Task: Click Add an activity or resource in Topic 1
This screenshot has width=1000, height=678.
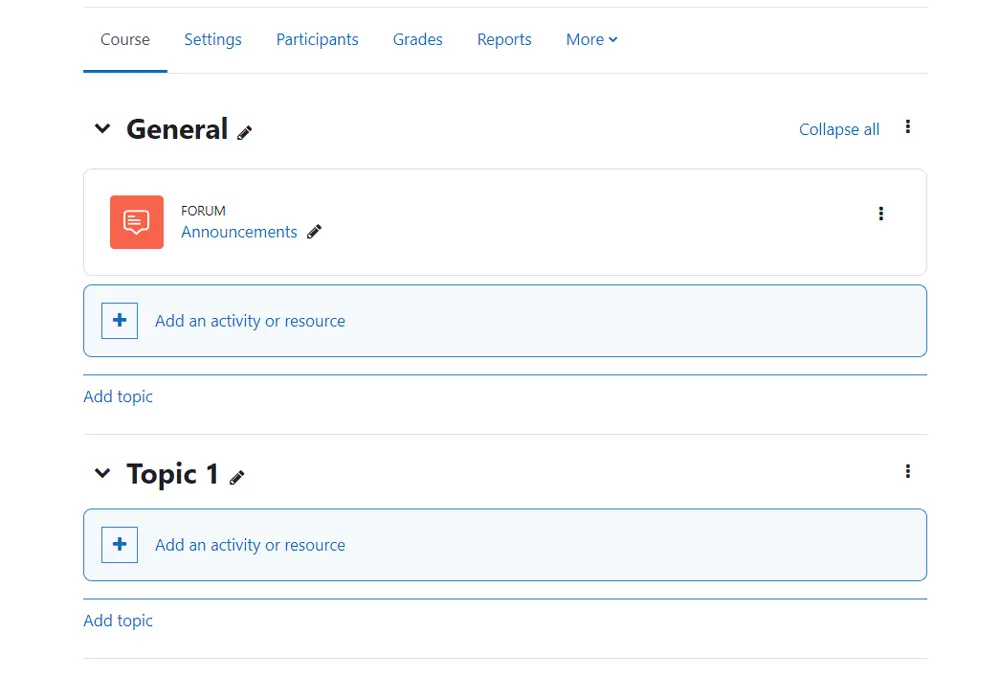Action: [250, 544]
